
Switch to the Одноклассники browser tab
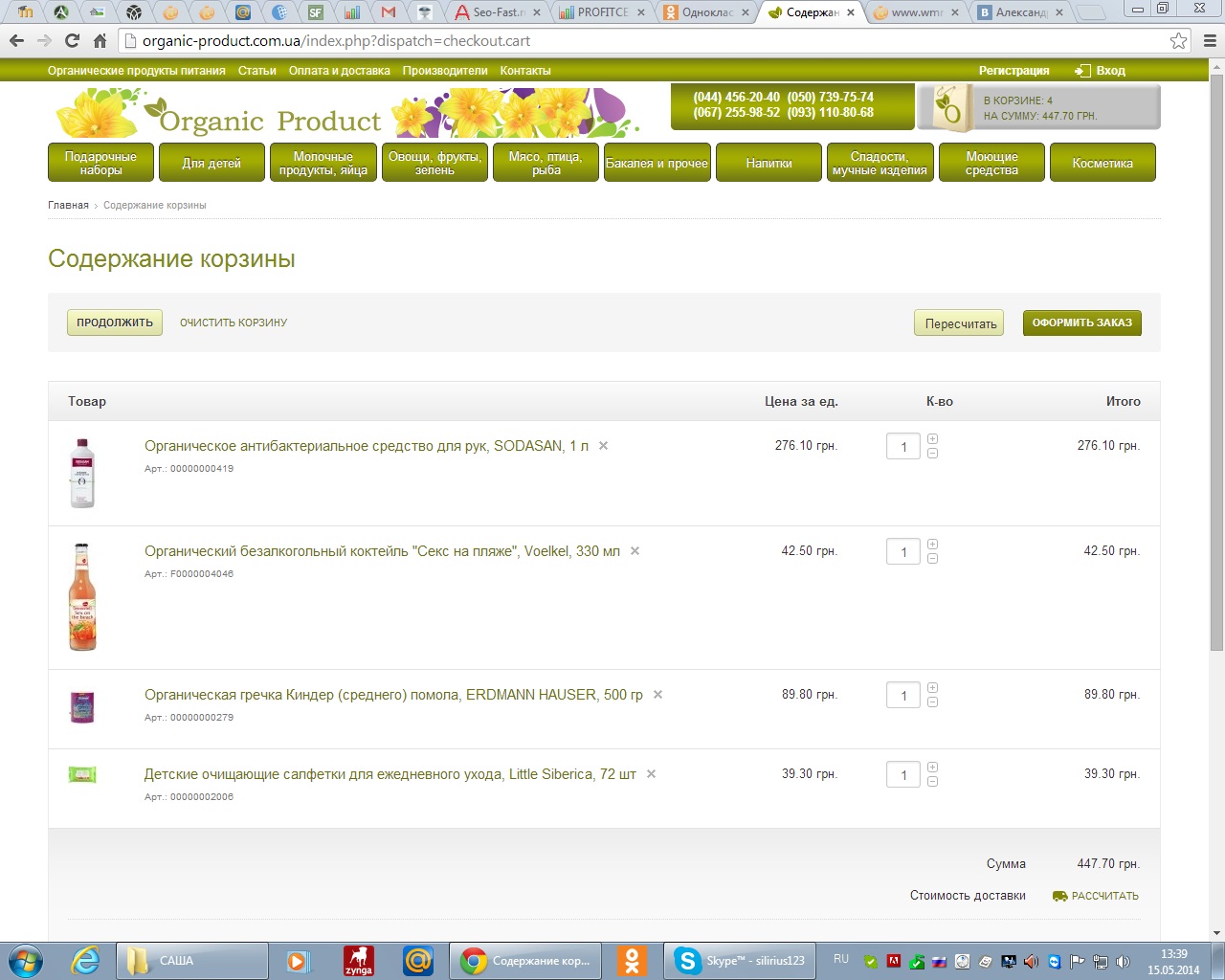[x=707, y=12]
